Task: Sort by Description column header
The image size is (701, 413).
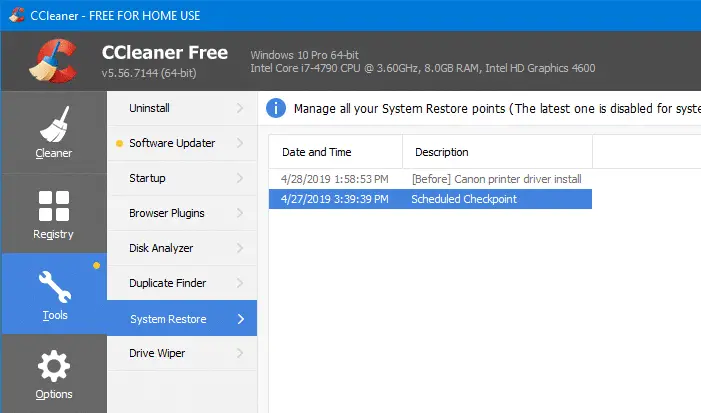Action: [498, 152]
